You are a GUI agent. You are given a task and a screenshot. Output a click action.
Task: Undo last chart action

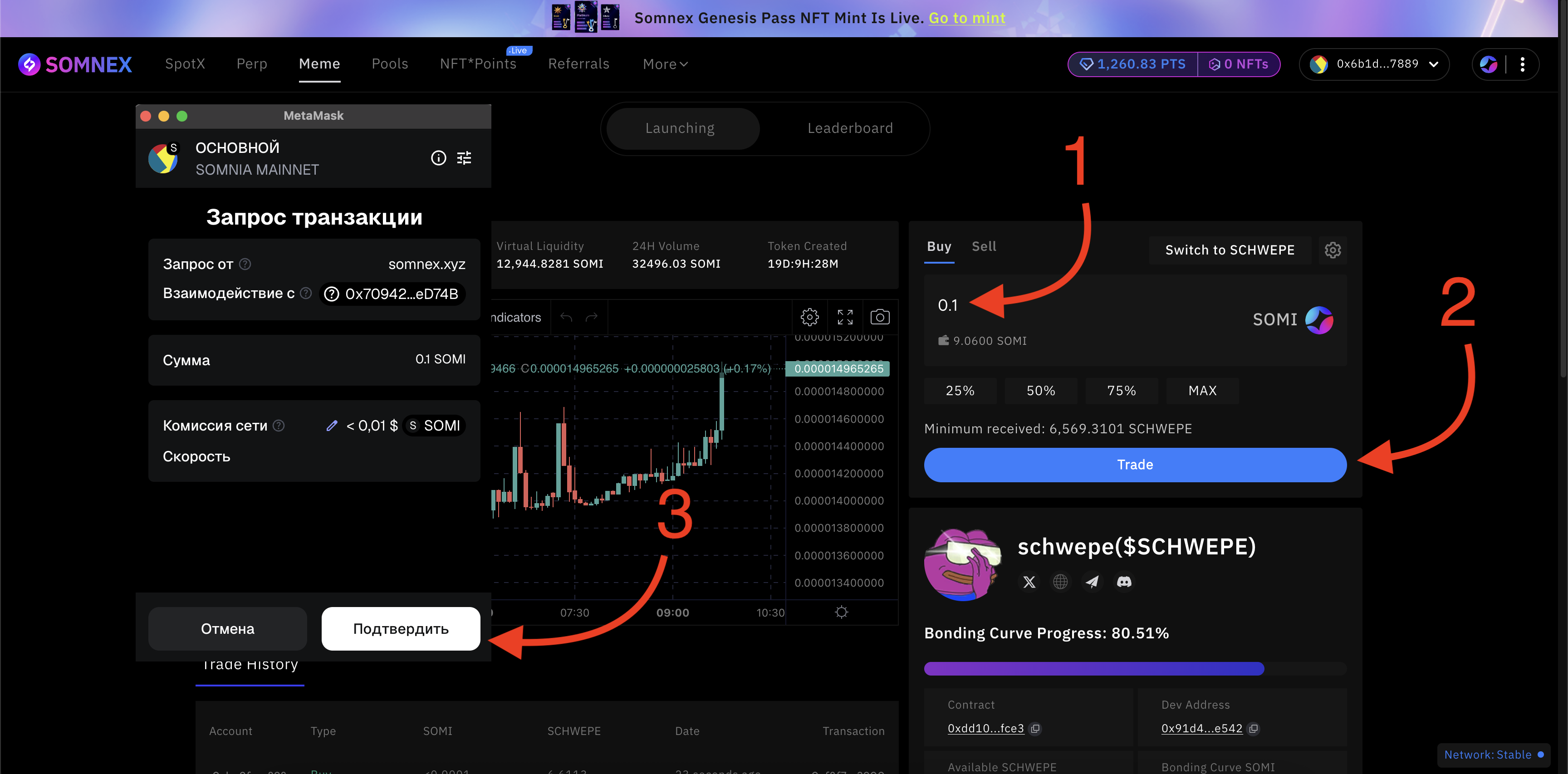tap(566, 317)
